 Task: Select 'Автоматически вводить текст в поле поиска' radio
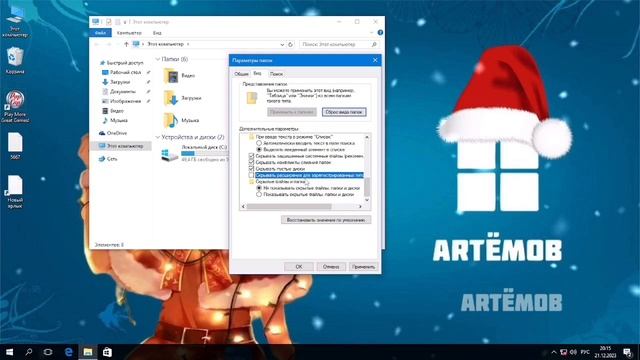pyautogui.click(x=259, y=143)
